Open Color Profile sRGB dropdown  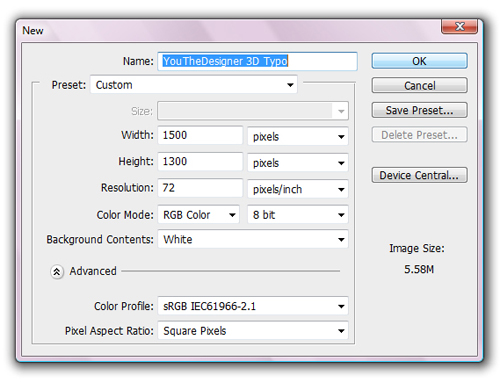253,306
